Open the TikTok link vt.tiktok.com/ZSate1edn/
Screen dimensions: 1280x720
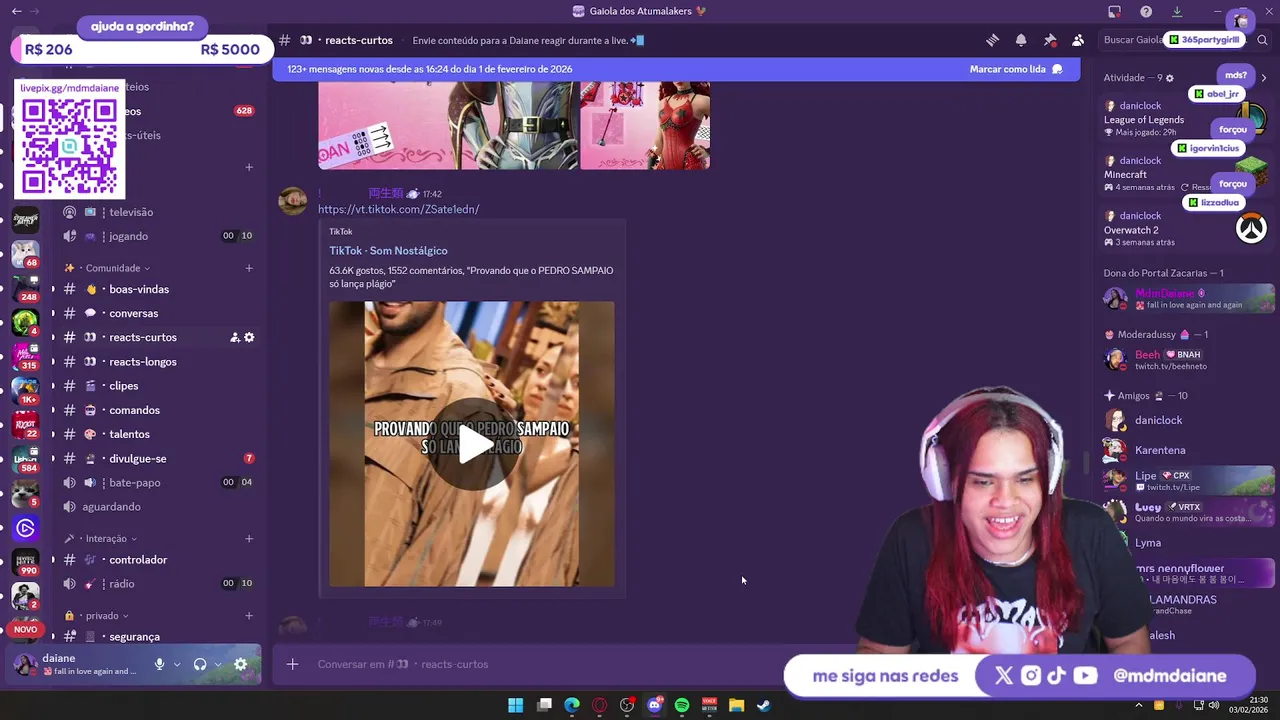coord(398,209)
